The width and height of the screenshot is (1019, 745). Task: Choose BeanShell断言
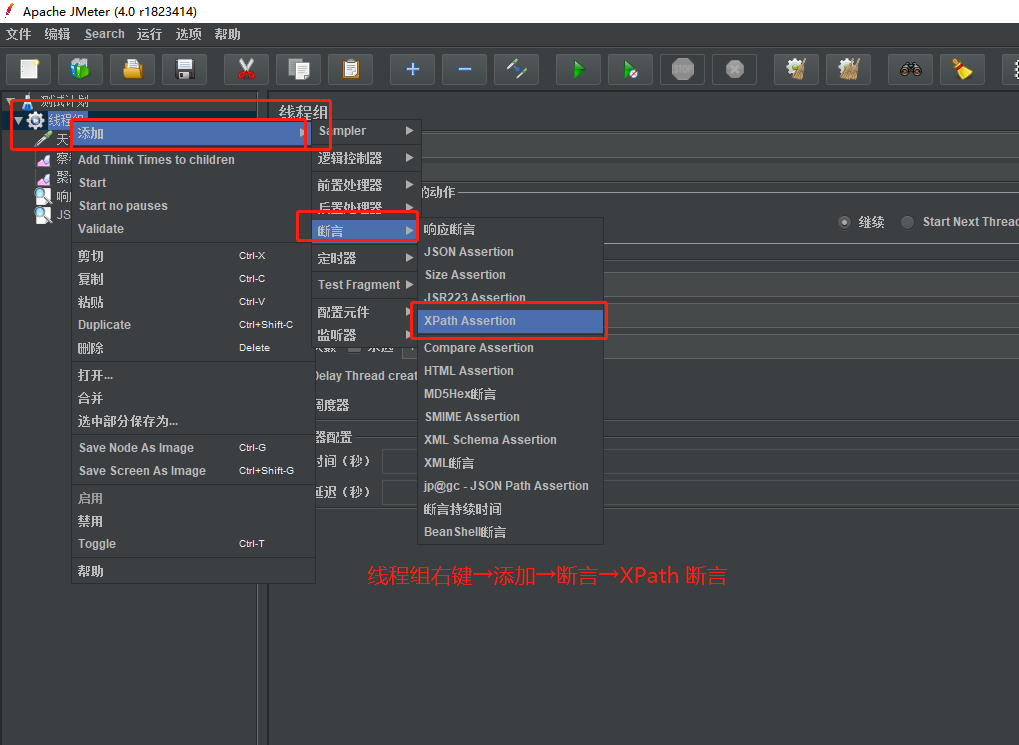[510, 532]
